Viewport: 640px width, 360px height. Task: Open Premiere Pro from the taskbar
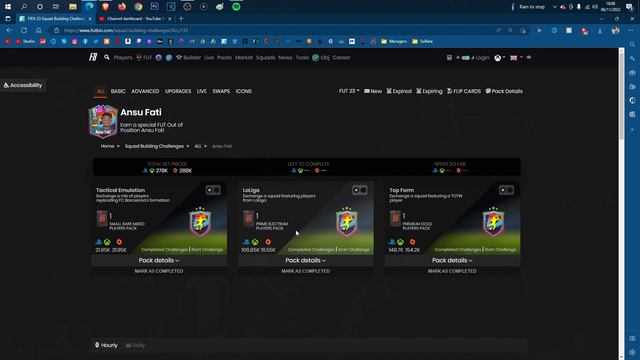pyautogui.click(x=154, y=7)
